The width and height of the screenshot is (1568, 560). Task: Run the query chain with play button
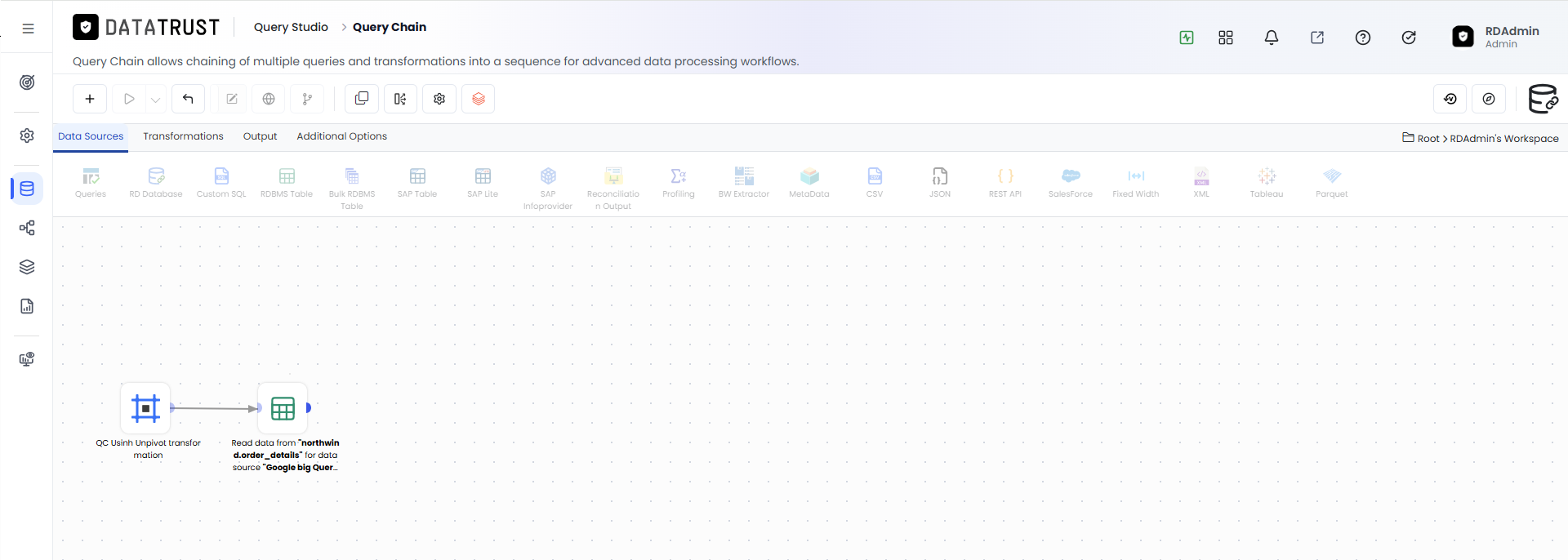[129, 99]
